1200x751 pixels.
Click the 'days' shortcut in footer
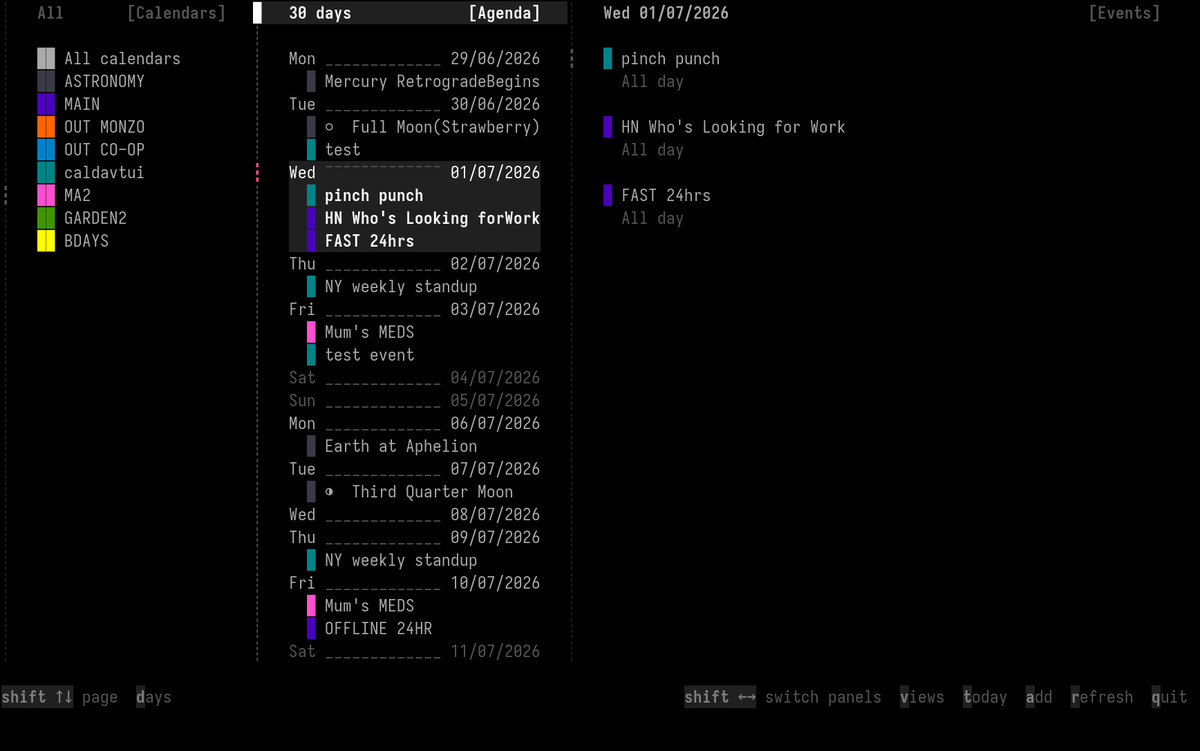tap(154, 697)
